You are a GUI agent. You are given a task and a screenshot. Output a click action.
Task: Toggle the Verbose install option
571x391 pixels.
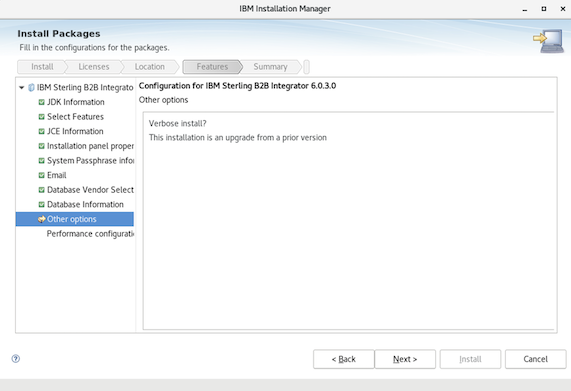click(178, 124)
